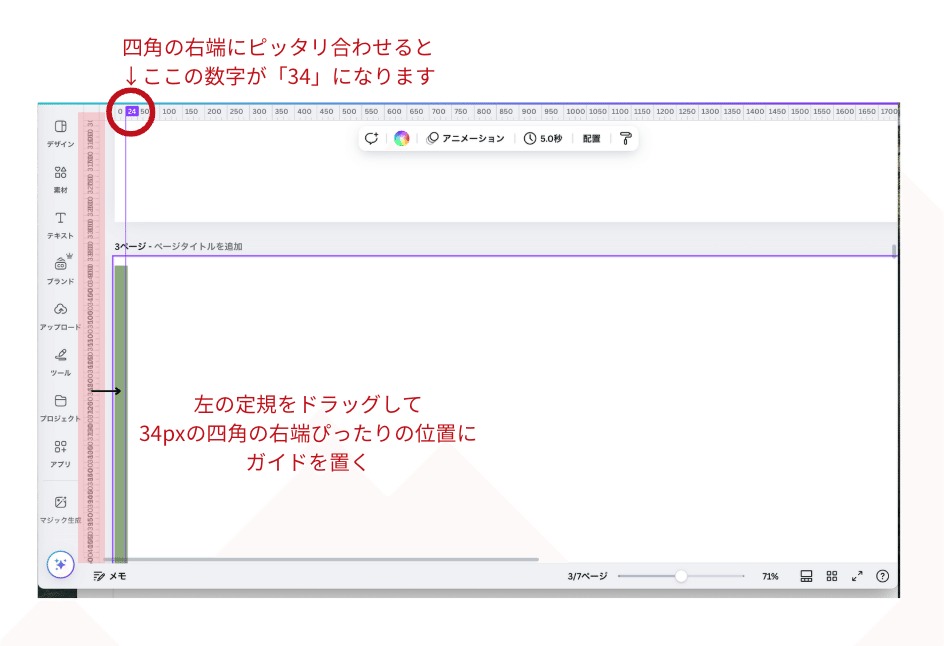Open the 素材 (Elements) sidebar panel
944x646 pixels.
[60, 179]
